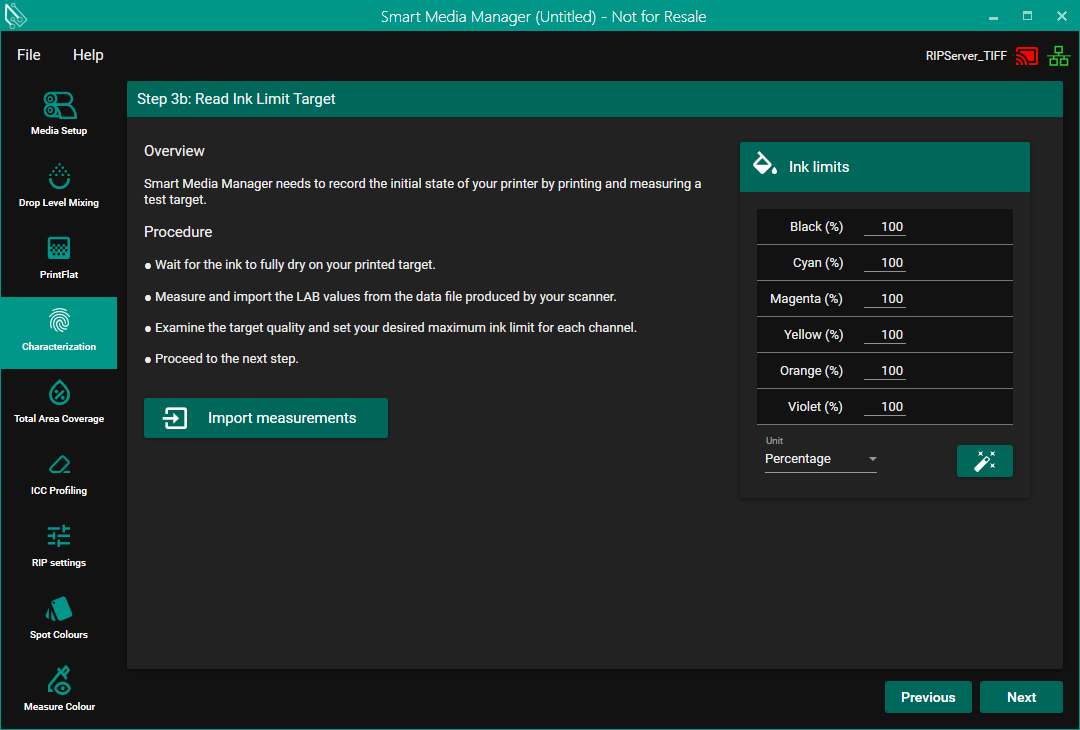Open the Media Setup section icon
Screen dimensions: 1080x730
(59, 106)
